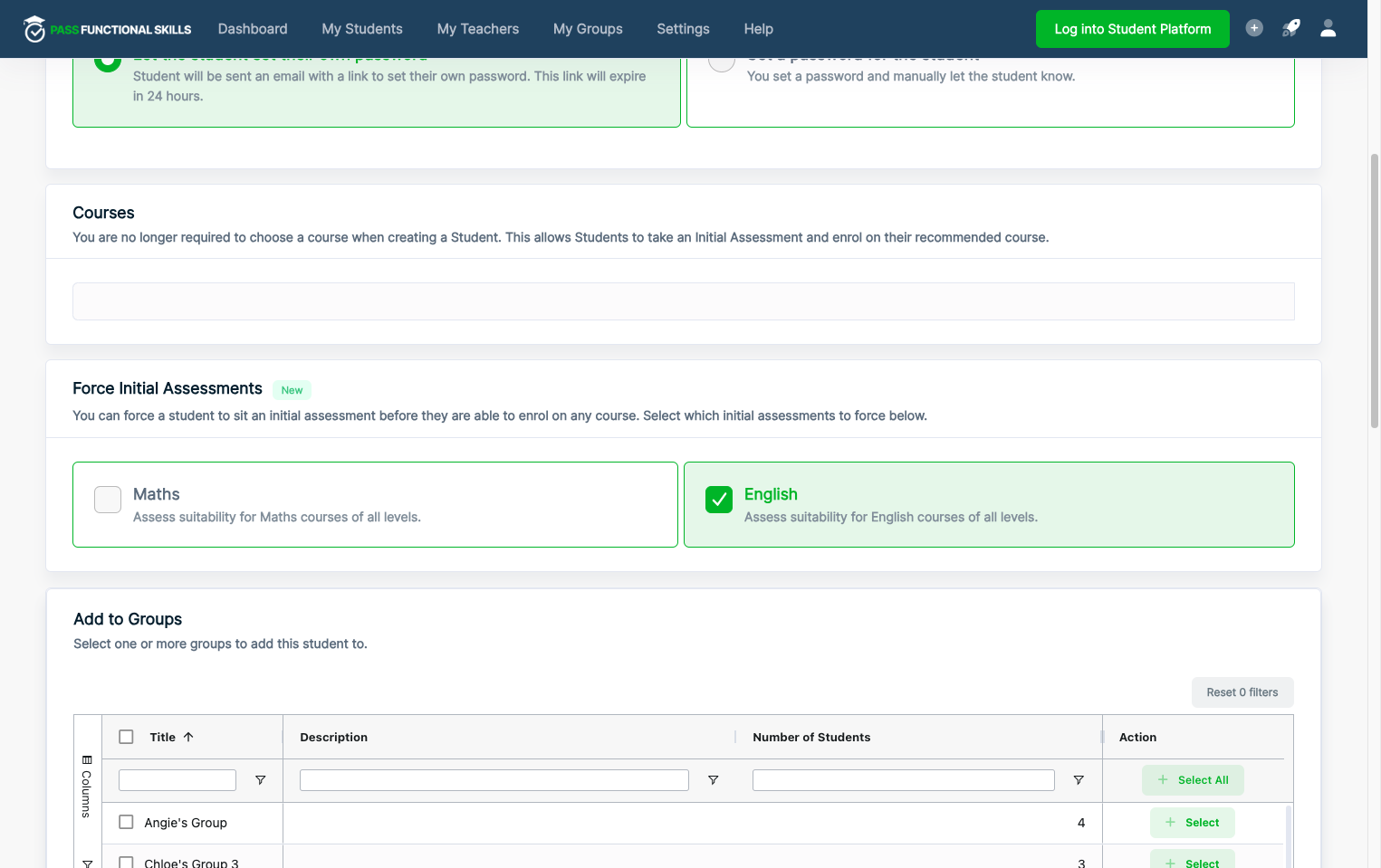This screenshot has width=1381, height=868.
Task: Click the Title column header
Action: click(x=163, y=737)
